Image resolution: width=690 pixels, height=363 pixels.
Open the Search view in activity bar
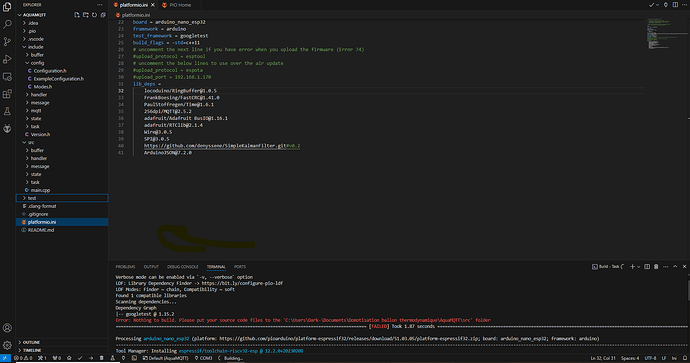tap(7, 24)
